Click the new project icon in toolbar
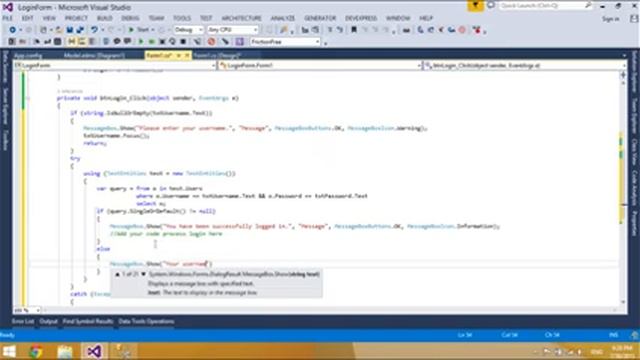 click(43, 30)
